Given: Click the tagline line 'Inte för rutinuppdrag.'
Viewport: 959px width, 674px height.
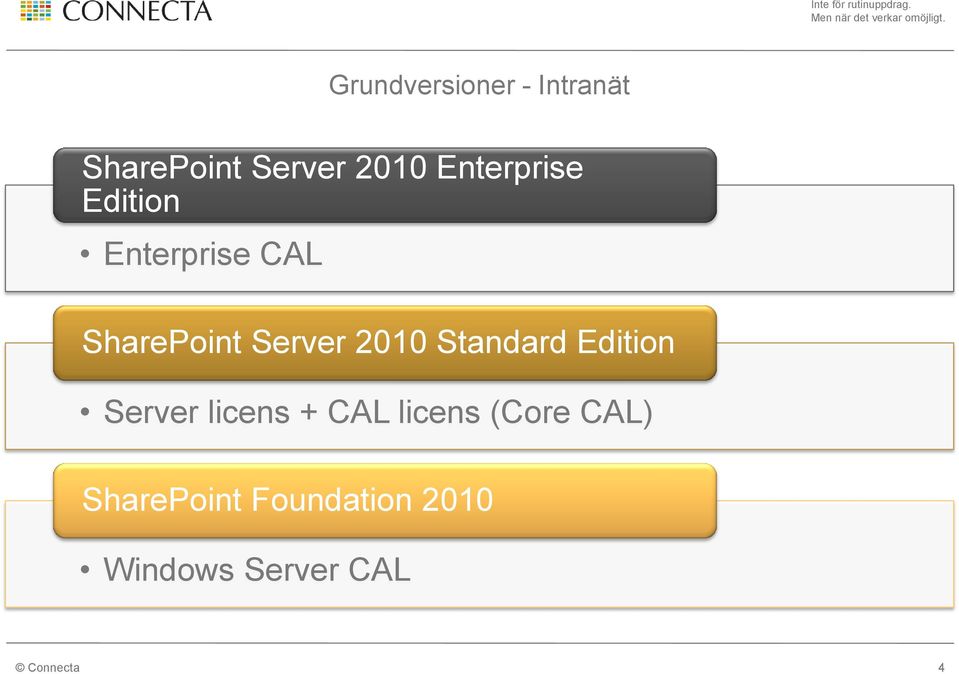Looking at the screenshot, I should [x=861, y=5].
